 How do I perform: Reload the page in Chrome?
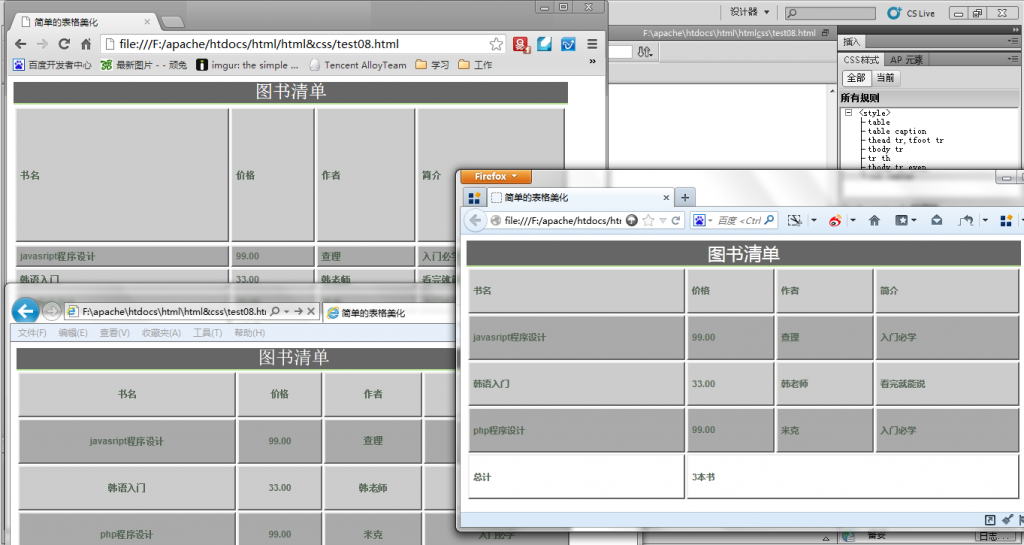click(x=64, y=44)
